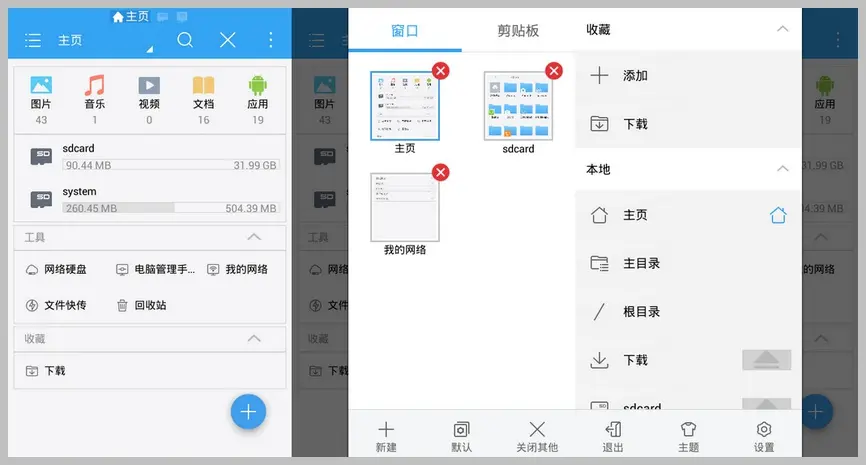Open 回收站 recycle bin
This screenshot has height=465, width=866.
(x=141, y=305)
